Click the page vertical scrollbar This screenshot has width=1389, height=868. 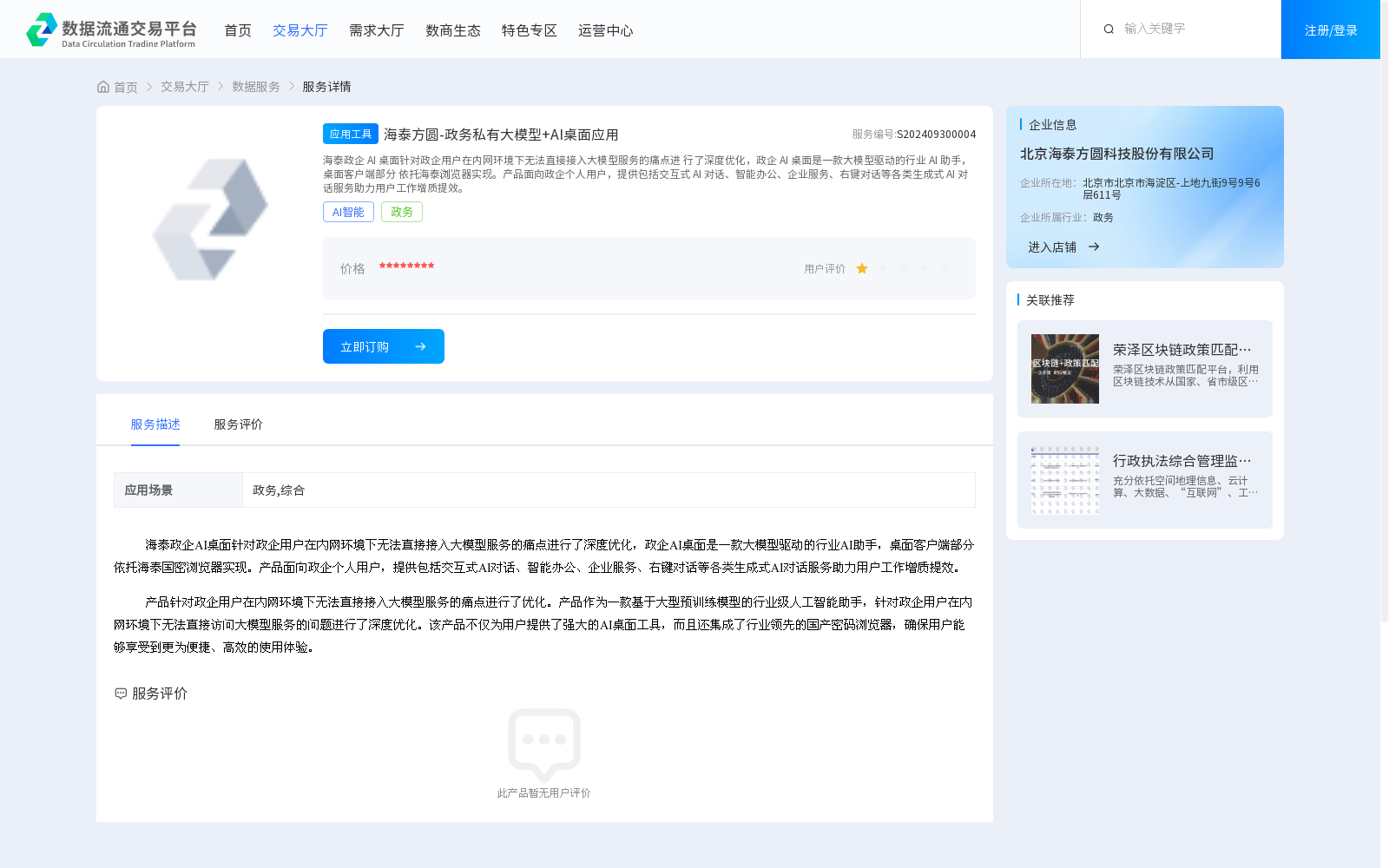[x=1385, y=312]
